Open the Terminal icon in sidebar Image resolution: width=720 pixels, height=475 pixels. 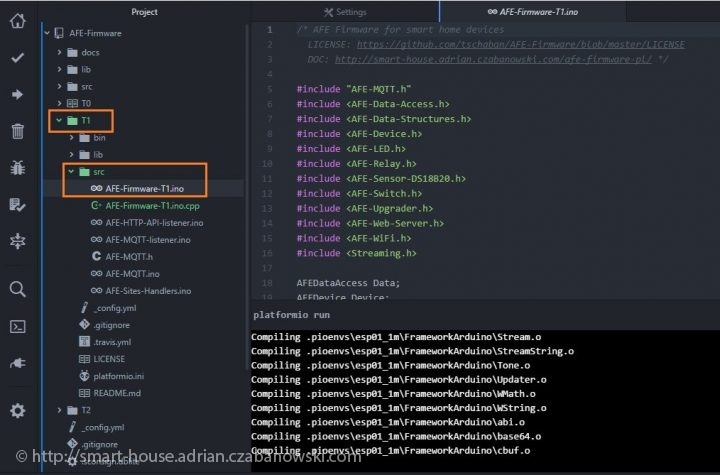[17, 326]
